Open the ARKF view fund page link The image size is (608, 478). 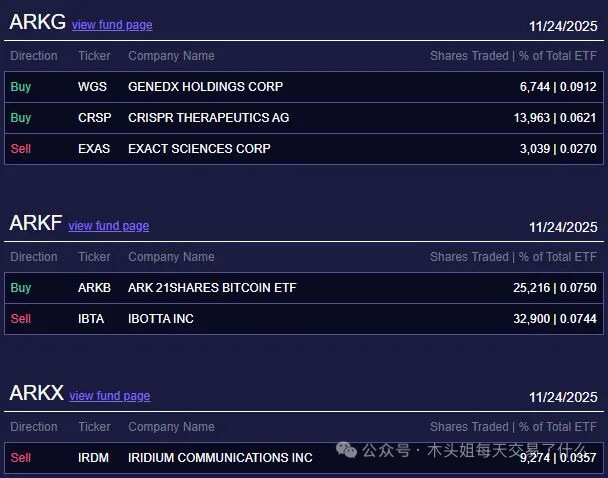(x=108, y=226)
